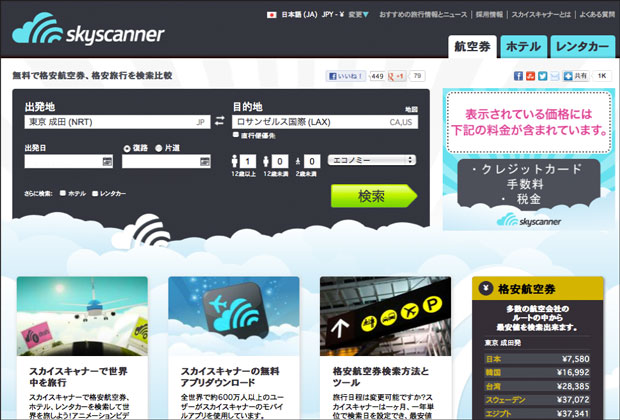
Task: Open the スカイスキャナーとは about link
Action: point(541,15)
